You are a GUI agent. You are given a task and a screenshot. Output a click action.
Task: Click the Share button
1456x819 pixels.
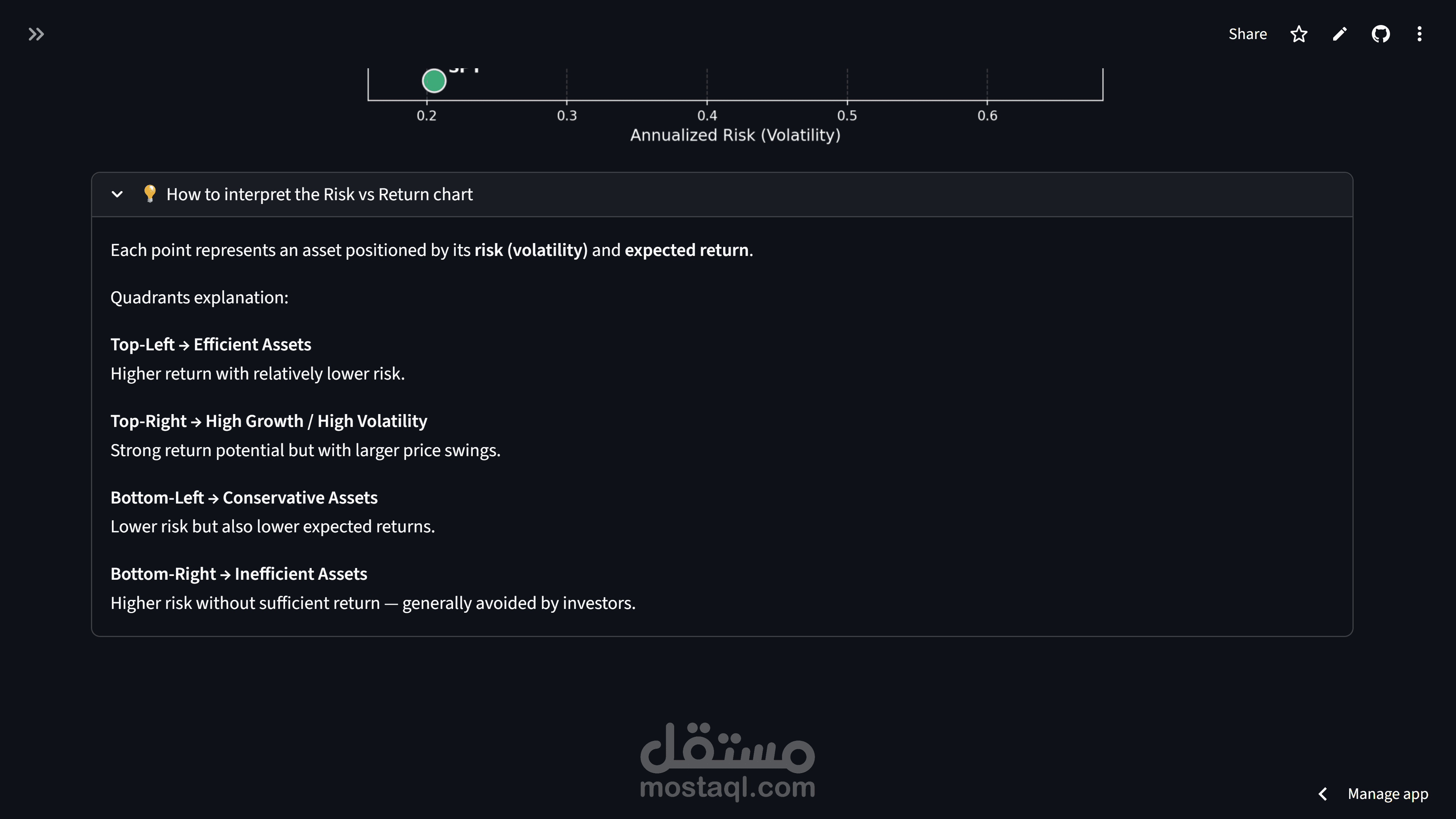1247,34
